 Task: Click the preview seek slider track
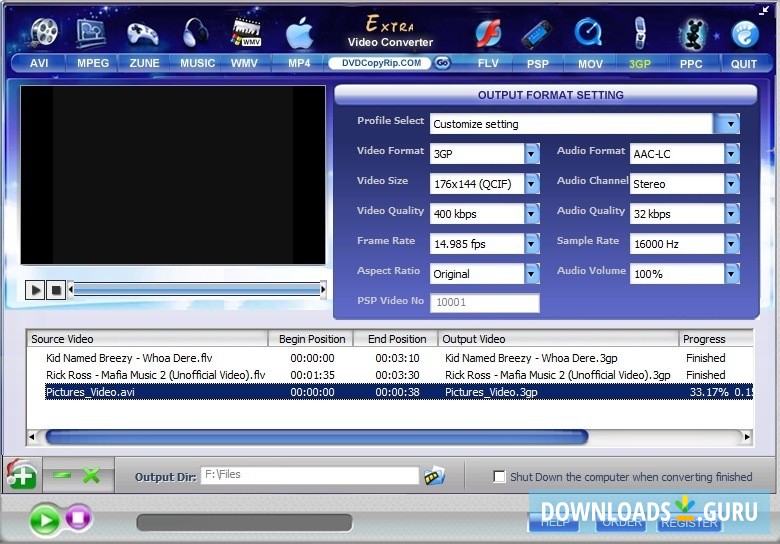coord(197,289)
